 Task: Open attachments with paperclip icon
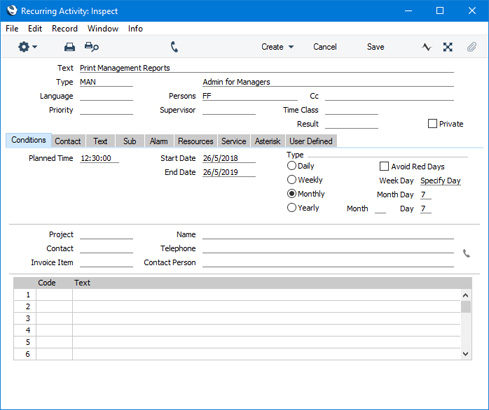click(x=471, y=47)
